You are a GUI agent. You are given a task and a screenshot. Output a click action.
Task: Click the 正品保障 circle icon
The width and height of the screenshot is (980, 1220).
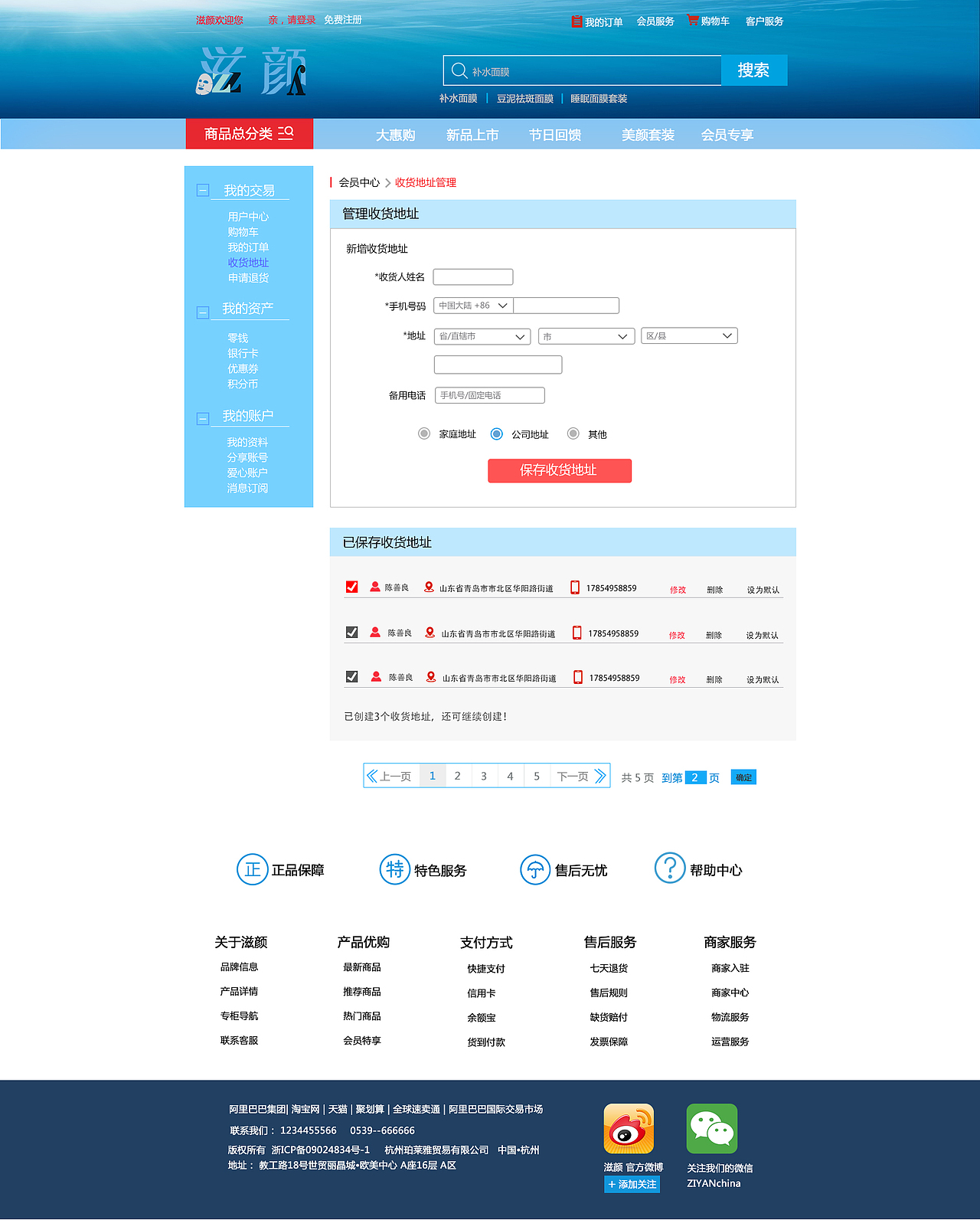click(x=252, y=869)
